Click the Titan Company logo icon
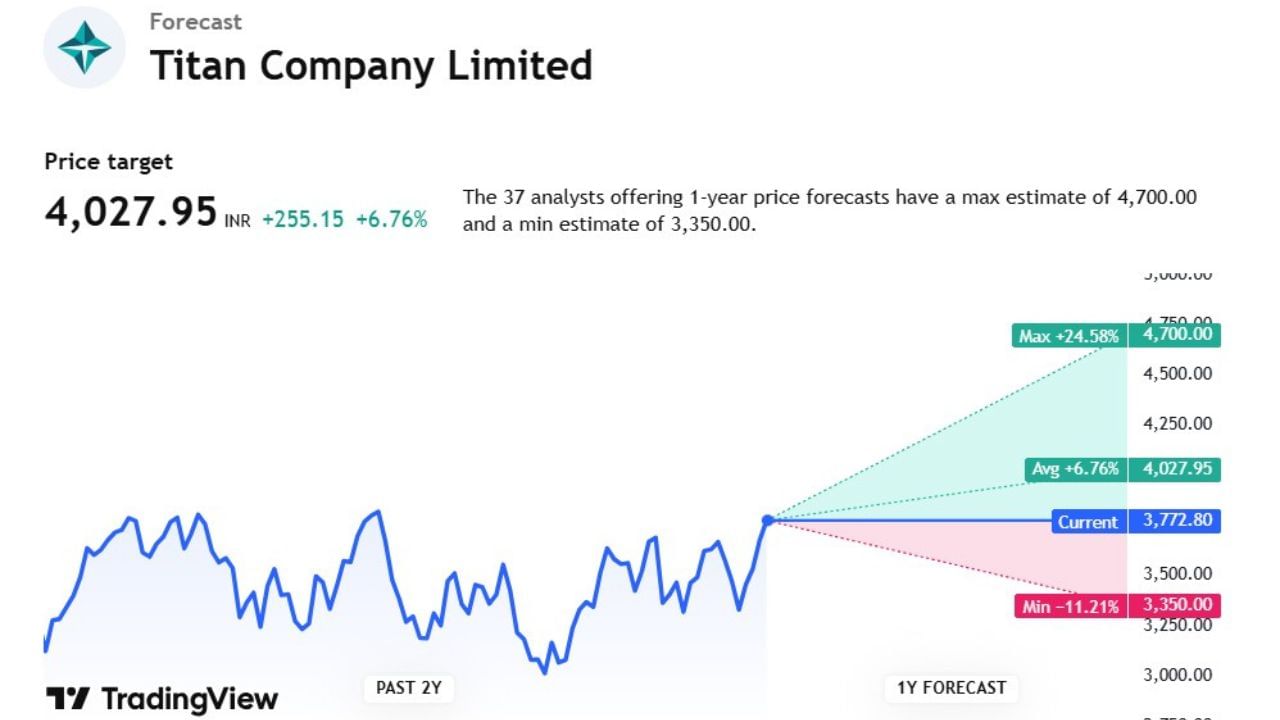 click(85, 47)
